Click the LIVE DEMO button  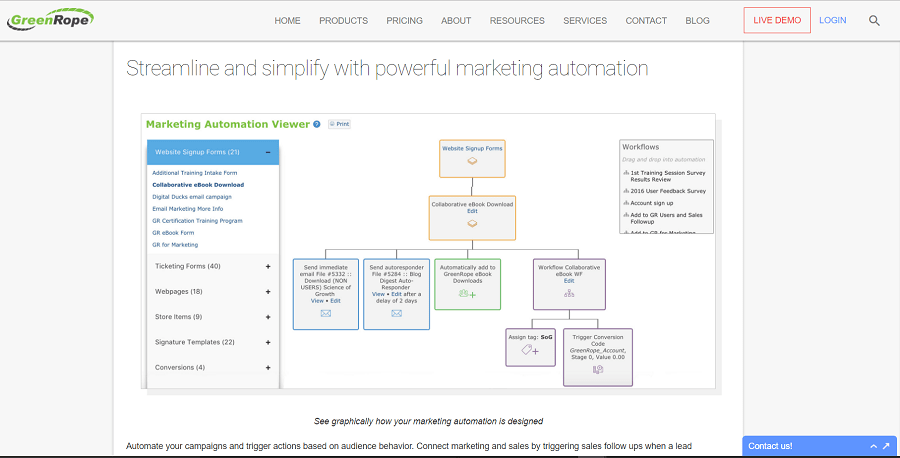777,20
